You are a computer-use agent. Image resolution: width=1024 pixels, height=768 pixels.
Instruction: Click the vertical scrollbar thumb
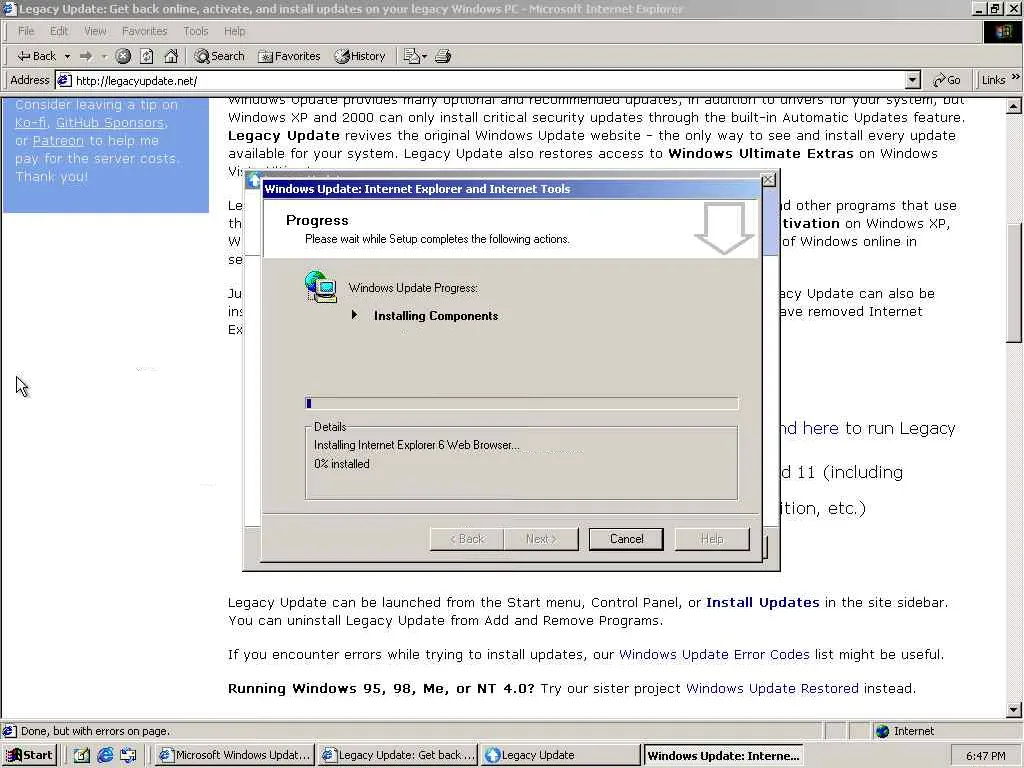(x=1014, y=283)
